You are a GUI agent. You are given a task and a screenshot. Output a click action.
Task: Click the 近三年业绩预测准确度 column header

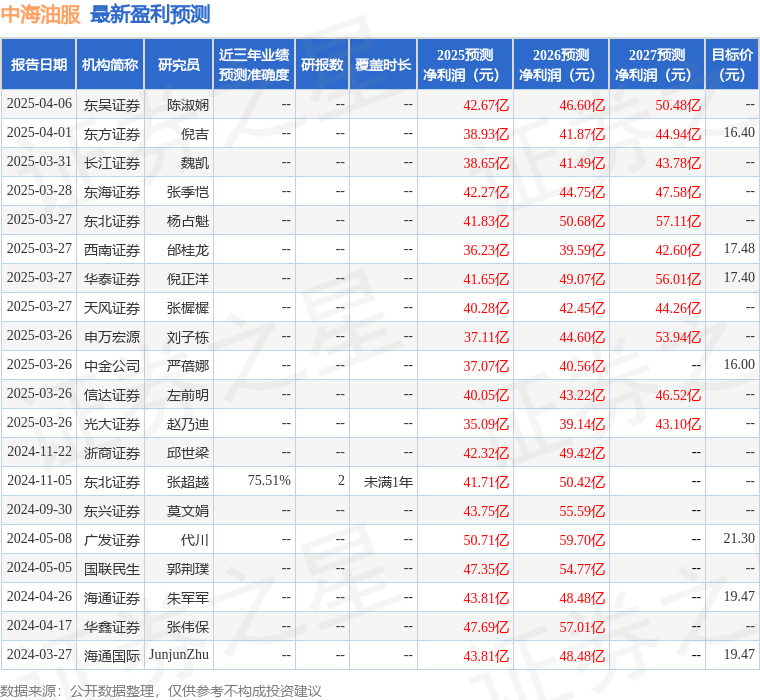(254, 64)
